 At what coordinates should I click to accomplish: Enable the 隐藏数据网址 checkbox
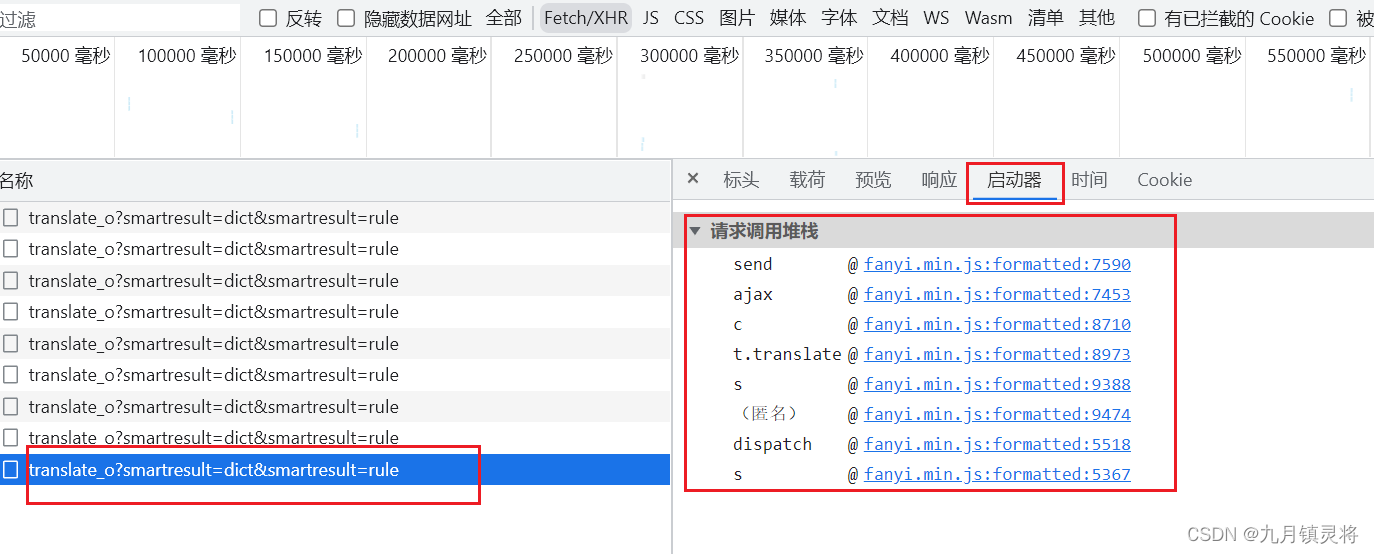(x=346, y=18)
